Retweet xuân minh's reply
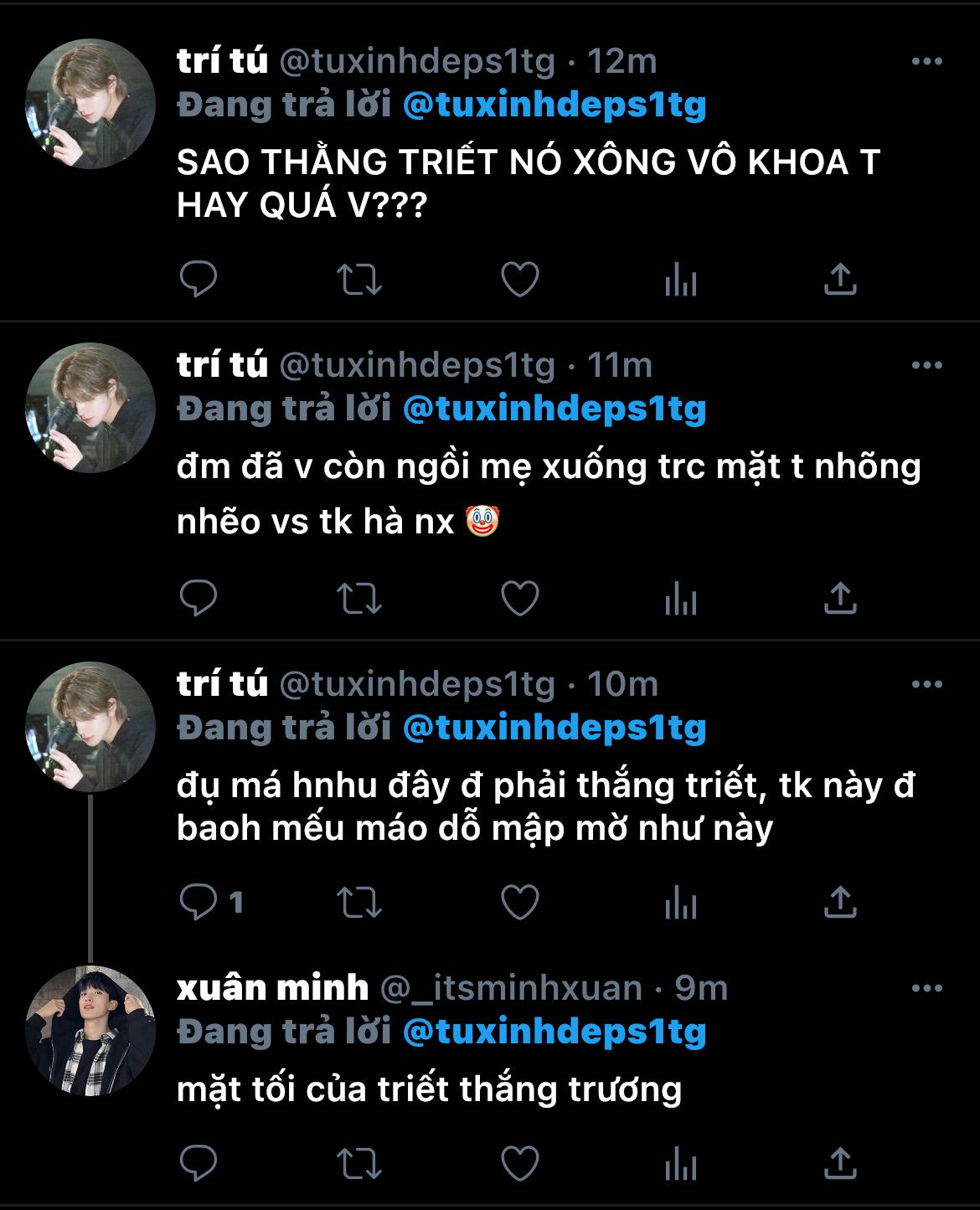Viewport: 980px width, 1210px height. pos(359,1163)
